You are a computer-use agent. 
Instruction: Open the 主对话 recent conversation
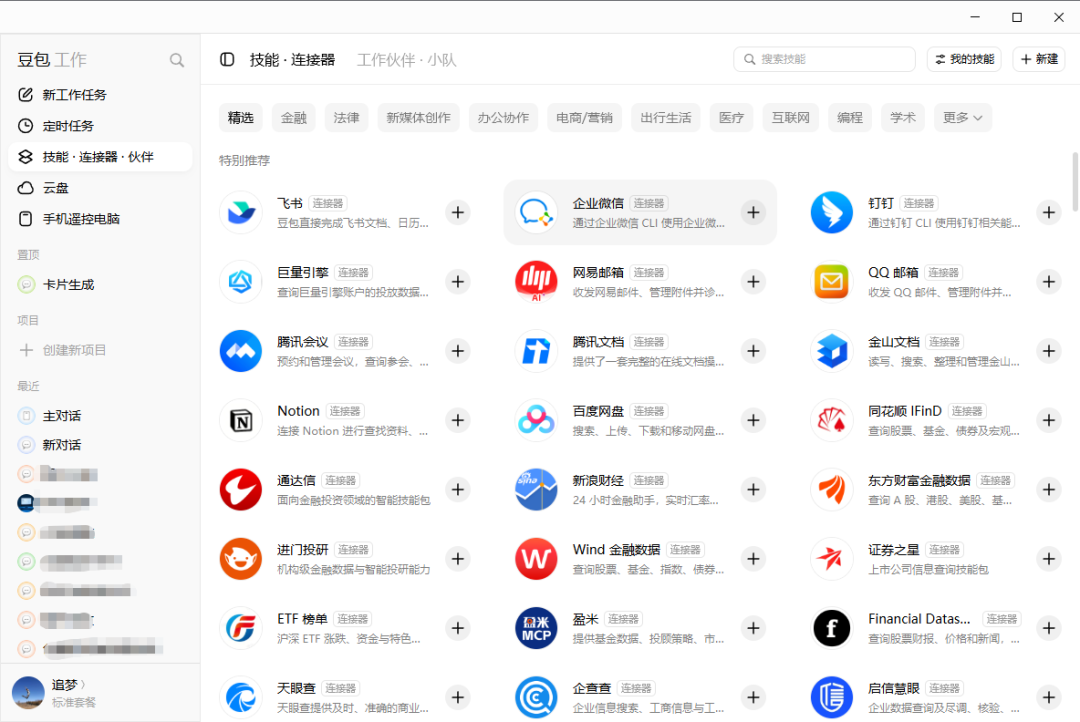pos(100,415)
